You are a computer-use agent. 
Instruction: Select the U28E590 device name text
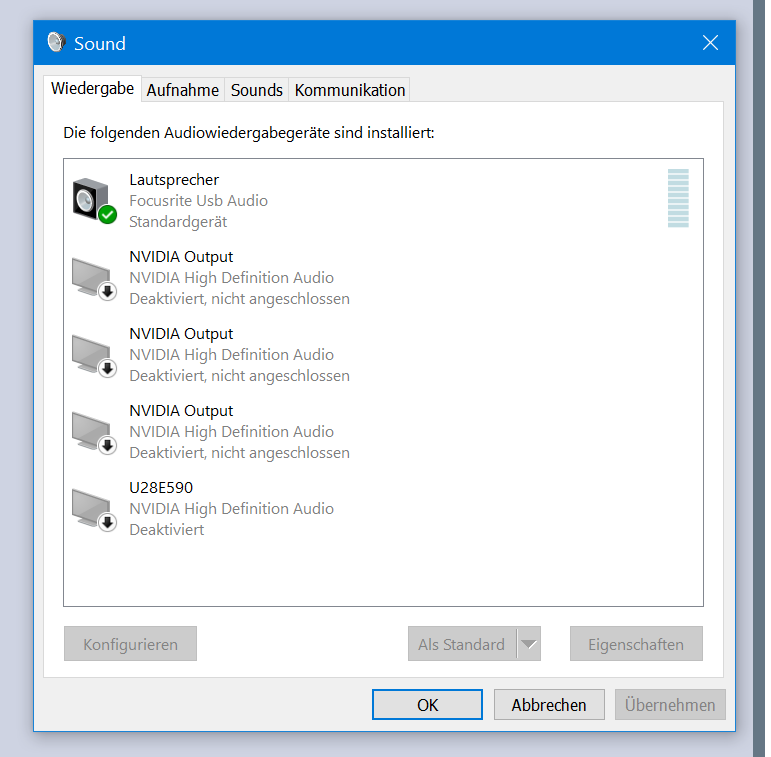(161, 488)
